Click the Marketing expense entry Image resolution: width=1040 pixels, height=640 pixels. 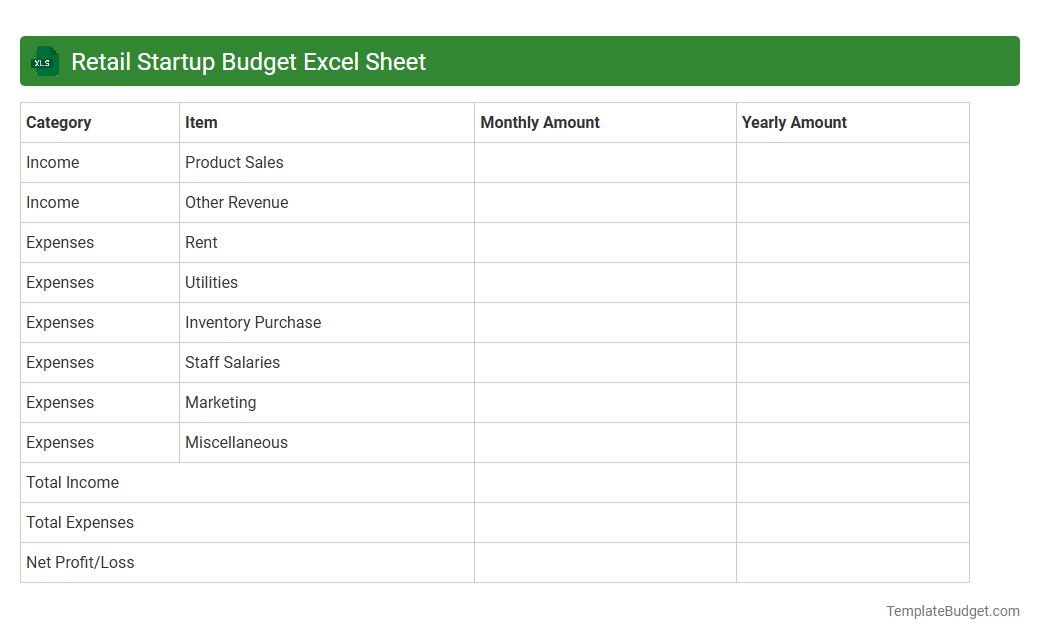click(221, 402)
